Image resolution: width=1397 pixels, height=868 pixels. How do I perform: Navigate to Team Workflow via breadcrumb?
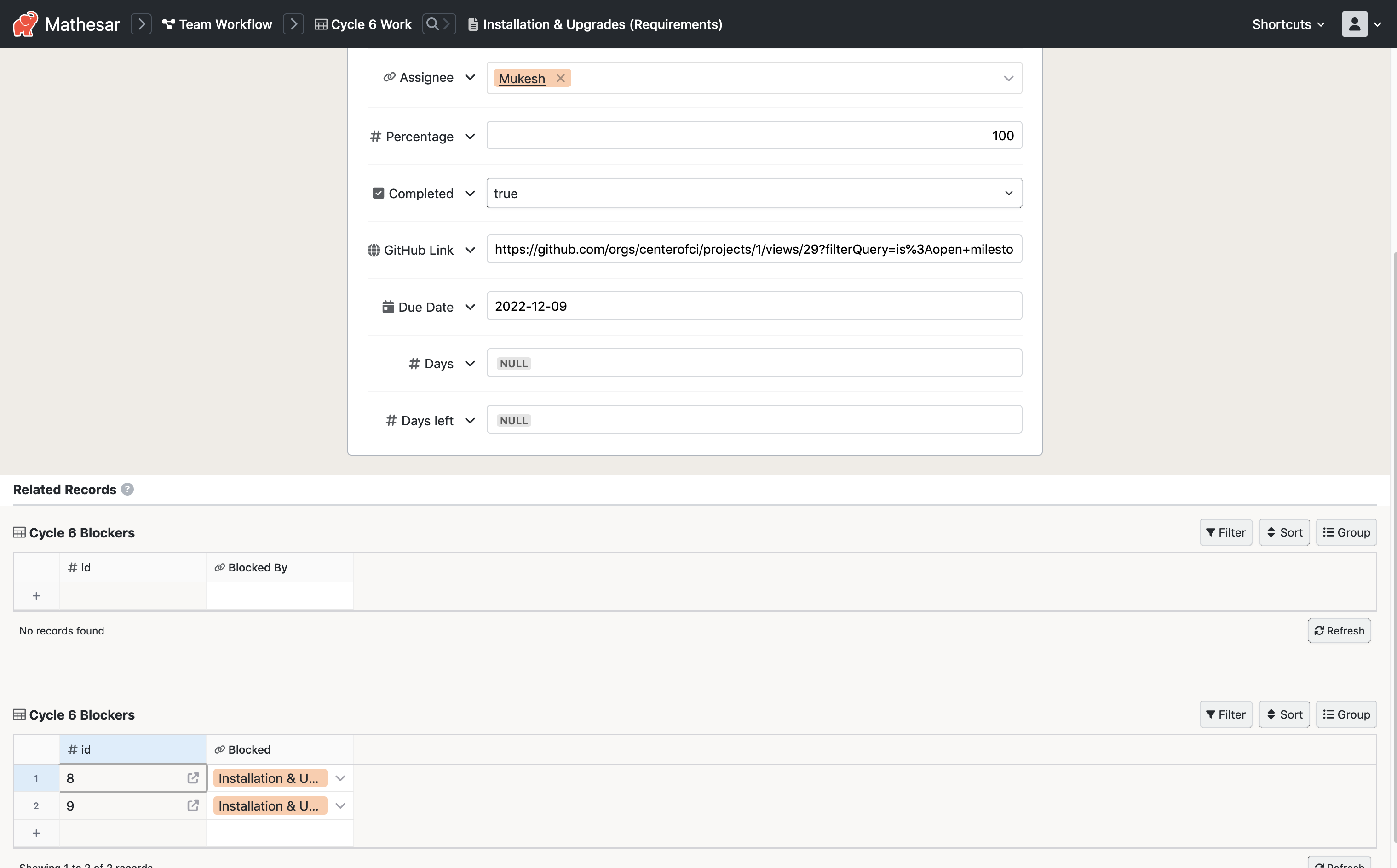point(224,23)
